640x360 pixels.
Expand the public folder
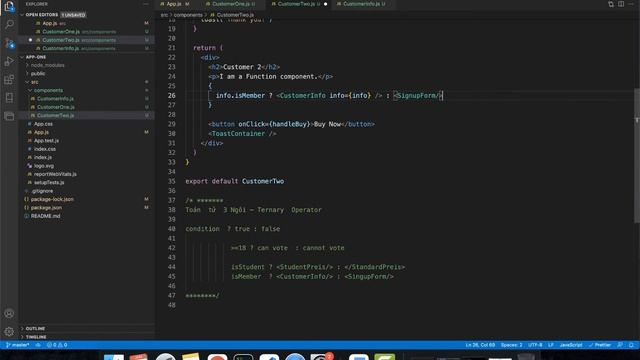click(x=38, y=73)
